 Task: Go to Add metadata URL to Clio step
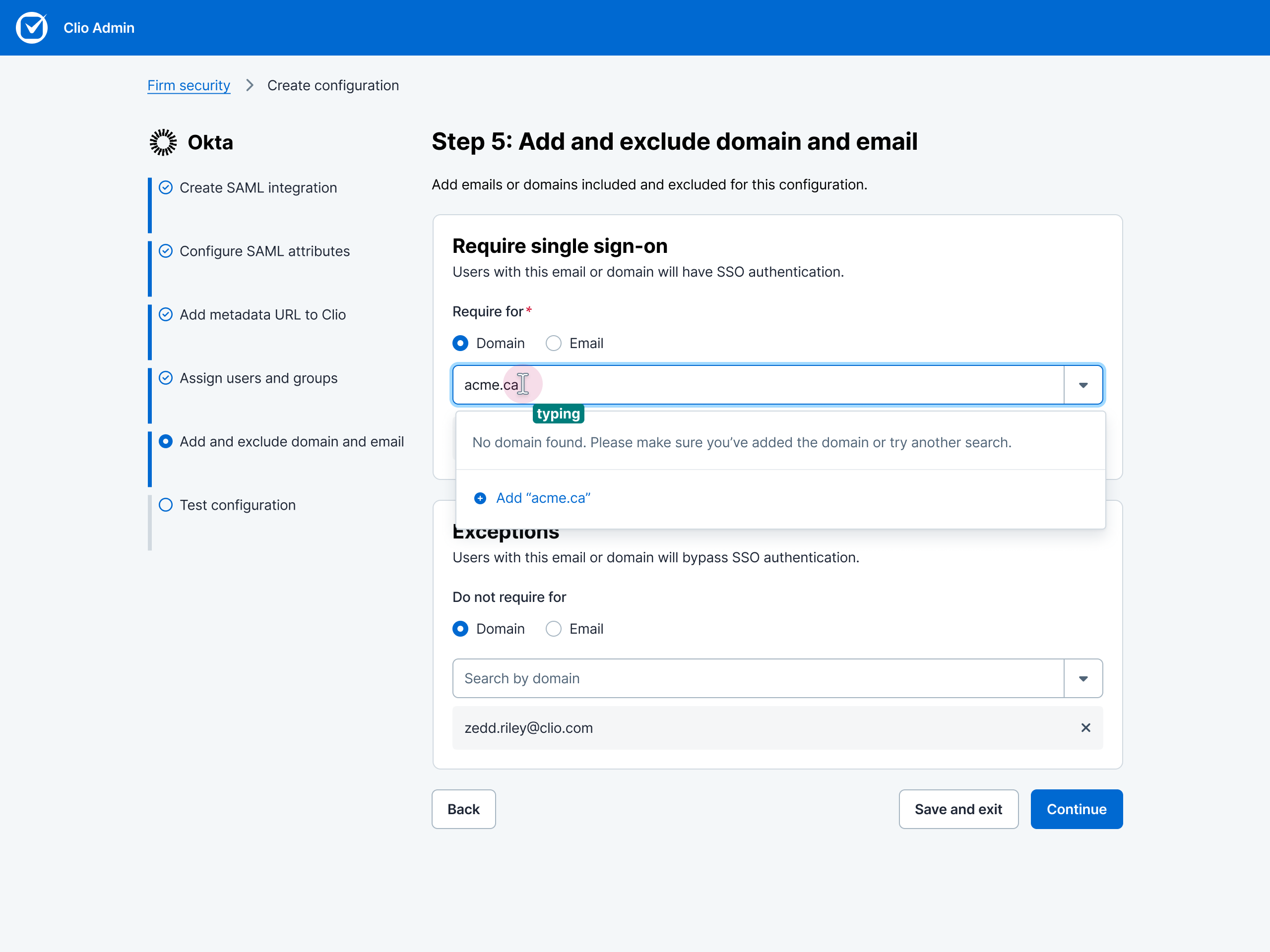pos(263,314)
